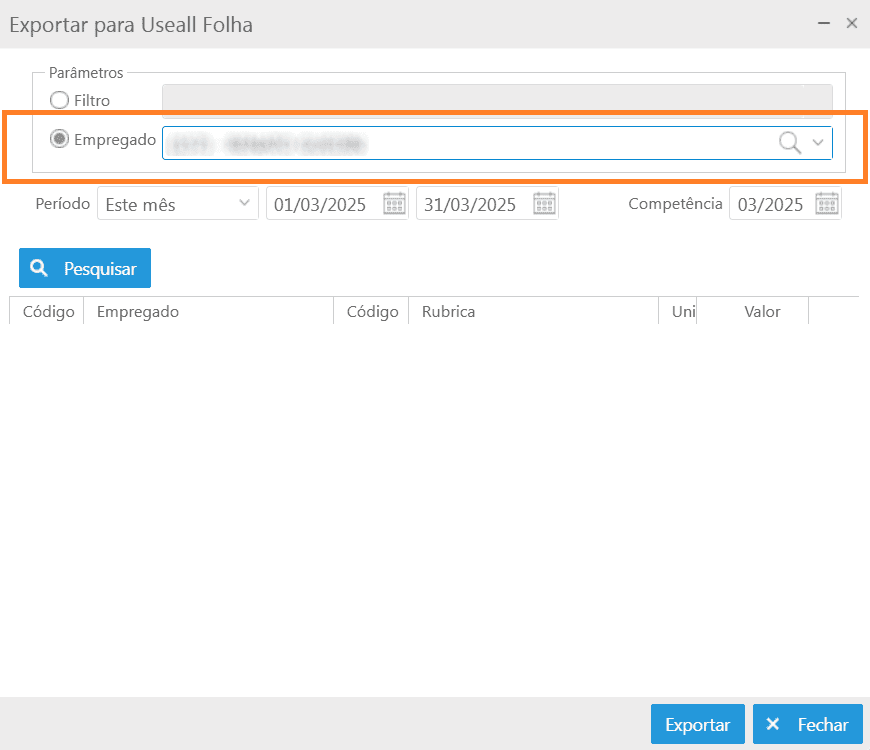Select the Empregado radio option
This screenshot has width=870, height=750.
[x=59, y=139]
